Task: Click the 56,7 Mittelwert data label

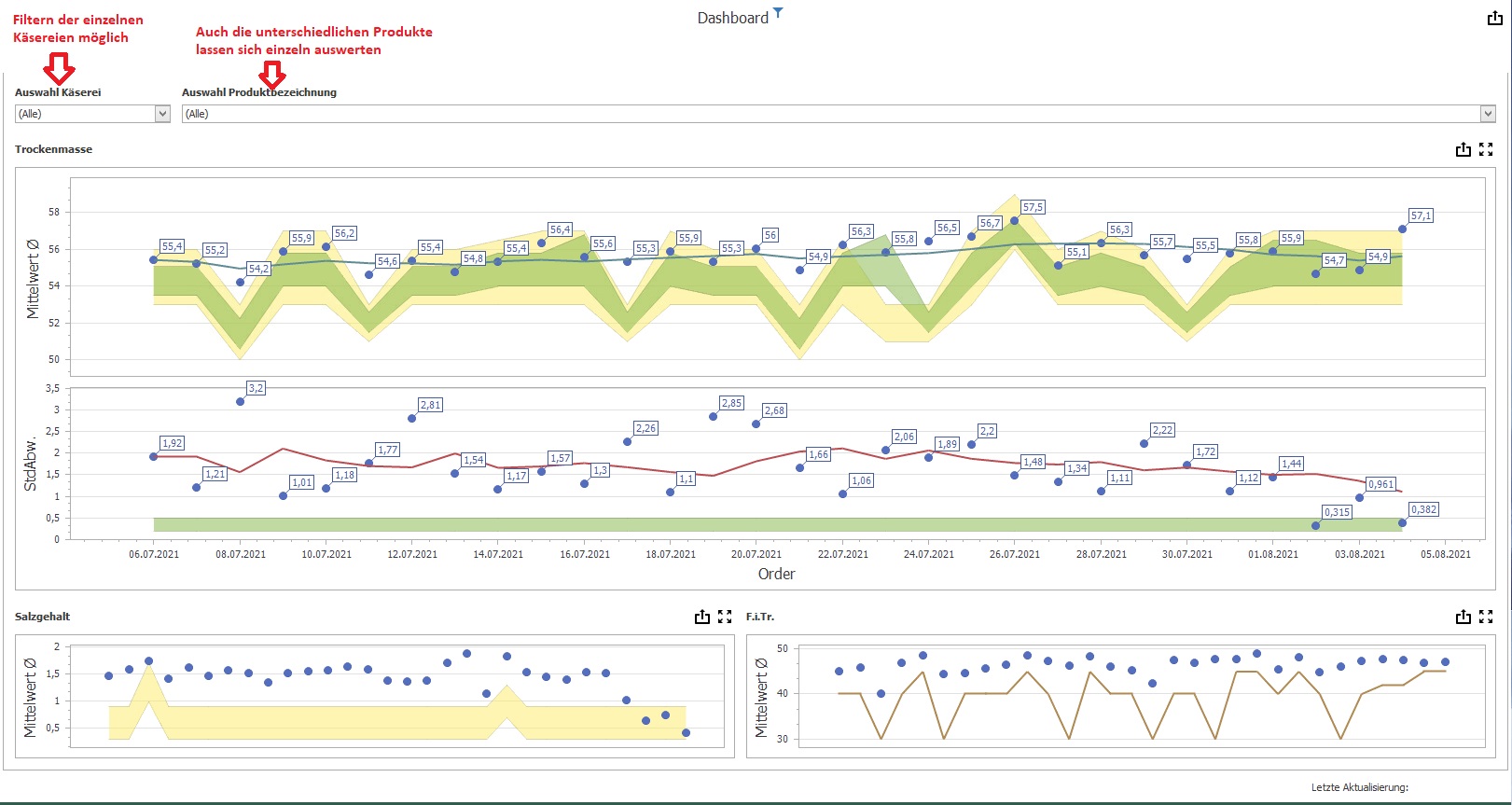Action: pyautogui.click(x=990, y=223)
